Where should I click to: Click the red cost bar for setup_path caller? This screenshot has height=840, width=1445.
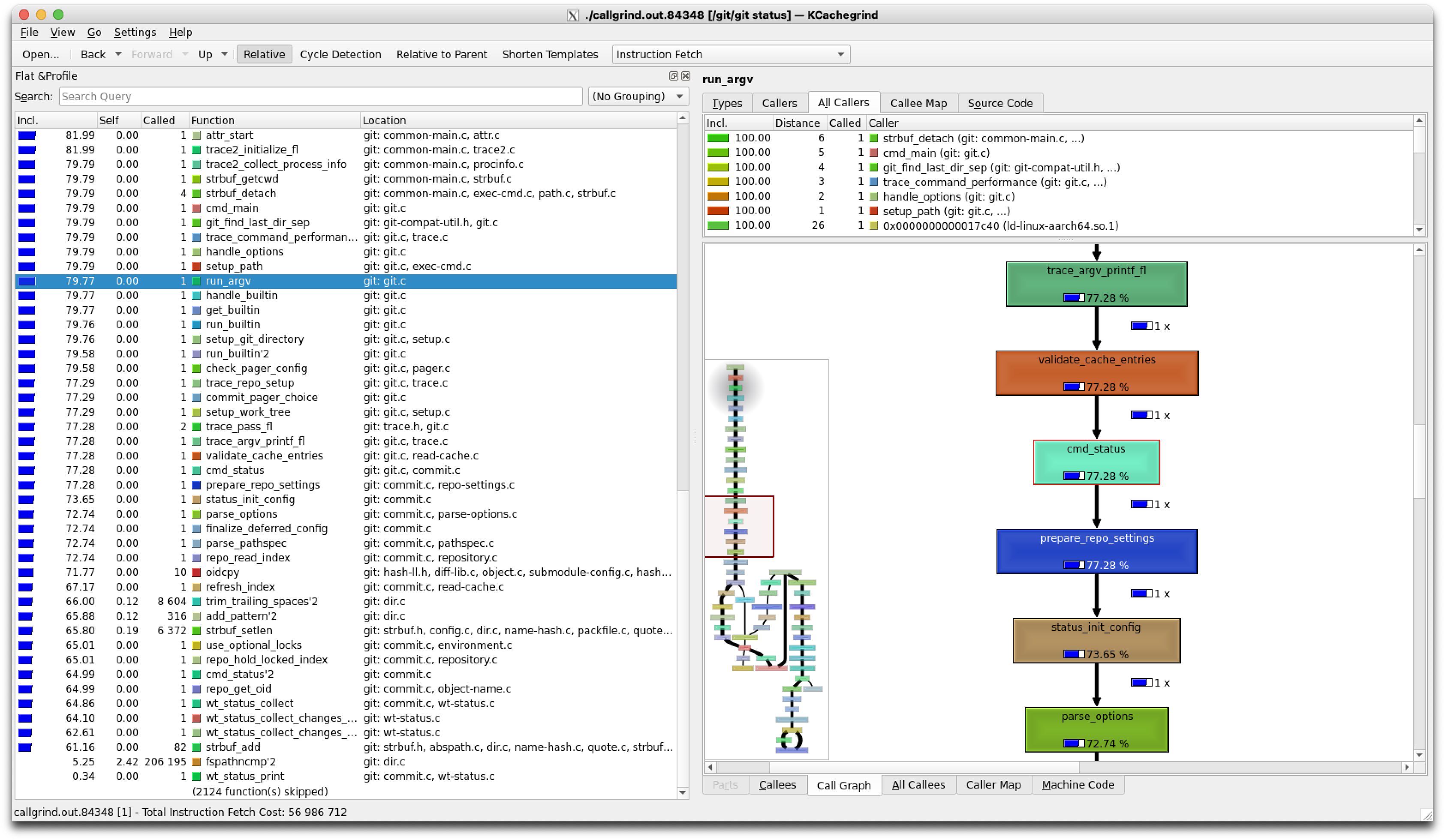click(717, 211)
